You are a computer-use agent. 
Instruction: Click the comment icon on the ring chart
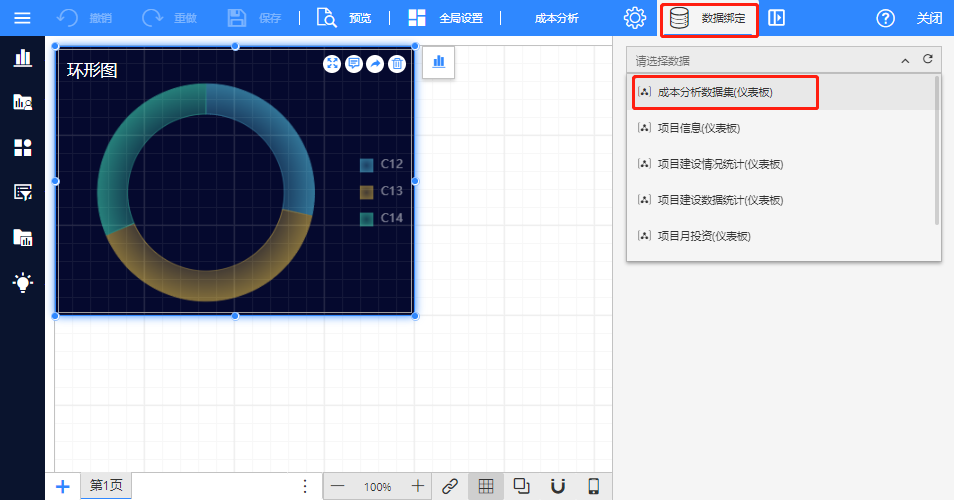pyautogui.click(x=354, y=64)
